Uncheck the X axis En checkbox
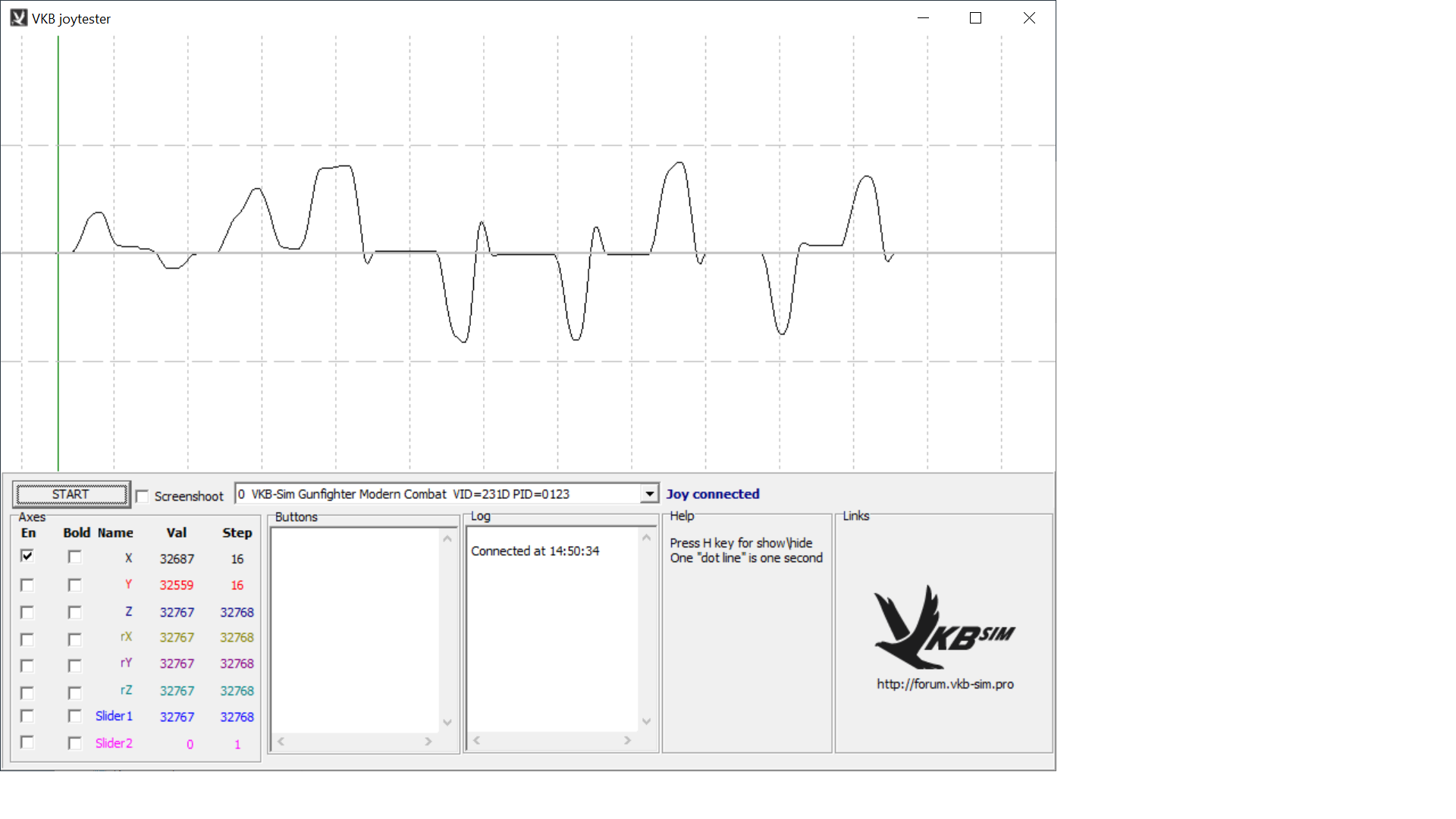 27,557
